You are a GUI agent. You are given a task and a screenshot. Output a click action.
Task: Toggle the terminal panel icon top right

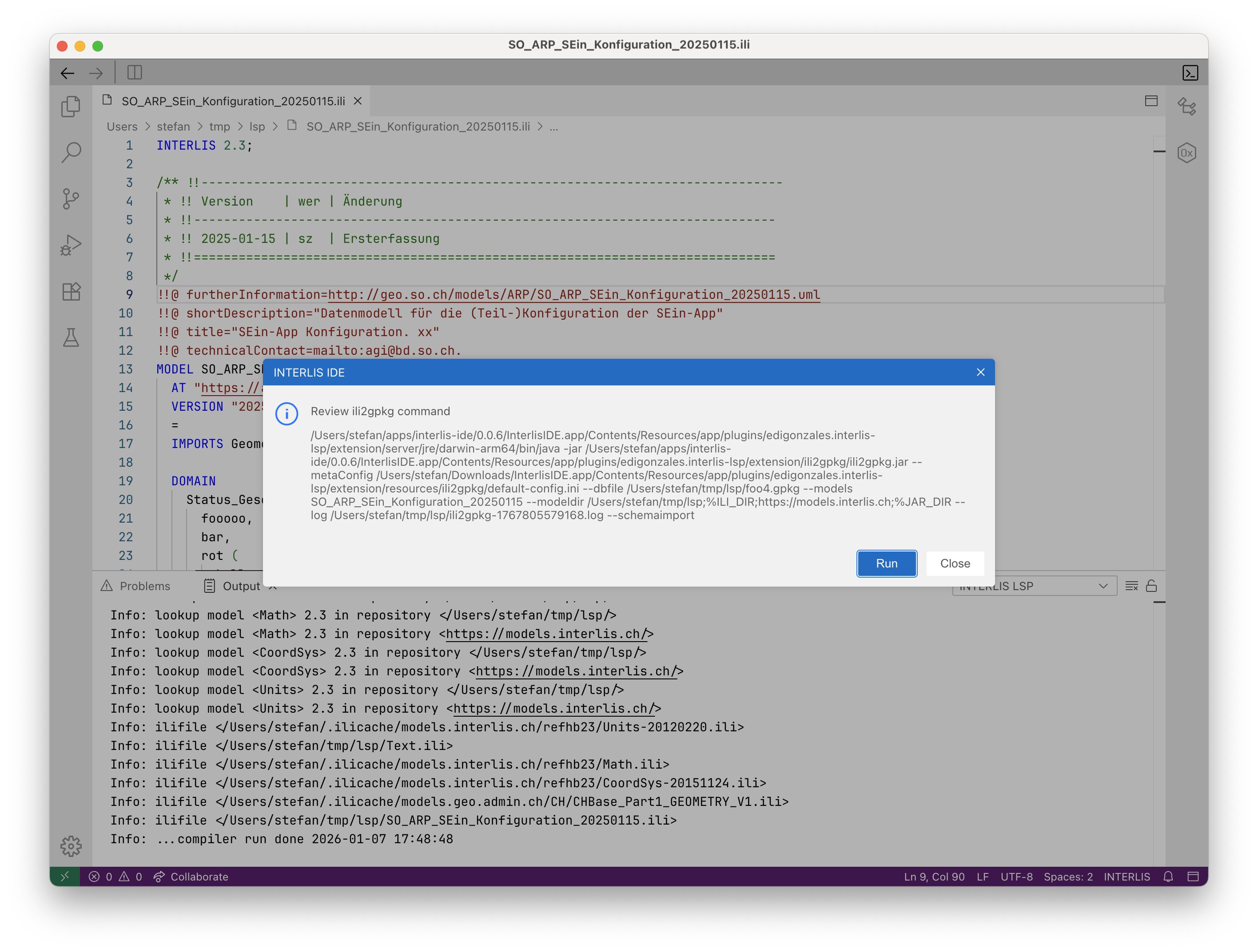point(1190,73)
